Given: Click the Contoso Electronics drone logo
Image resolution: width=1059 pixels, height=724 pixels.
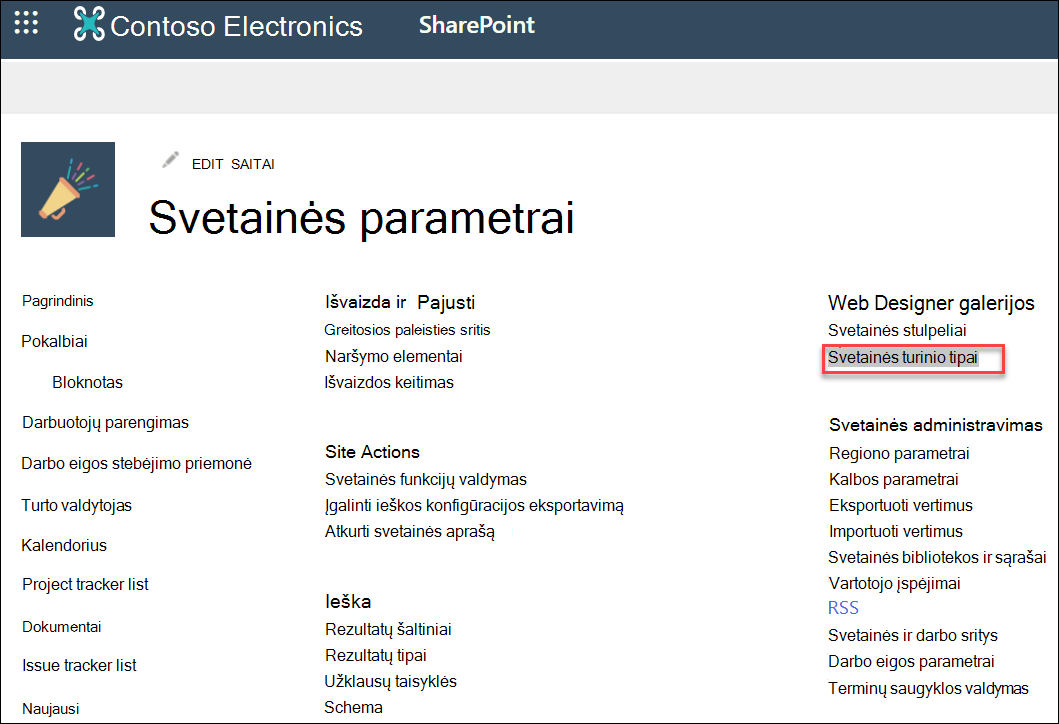Looking at the screenshot, I should pos(89,24).
